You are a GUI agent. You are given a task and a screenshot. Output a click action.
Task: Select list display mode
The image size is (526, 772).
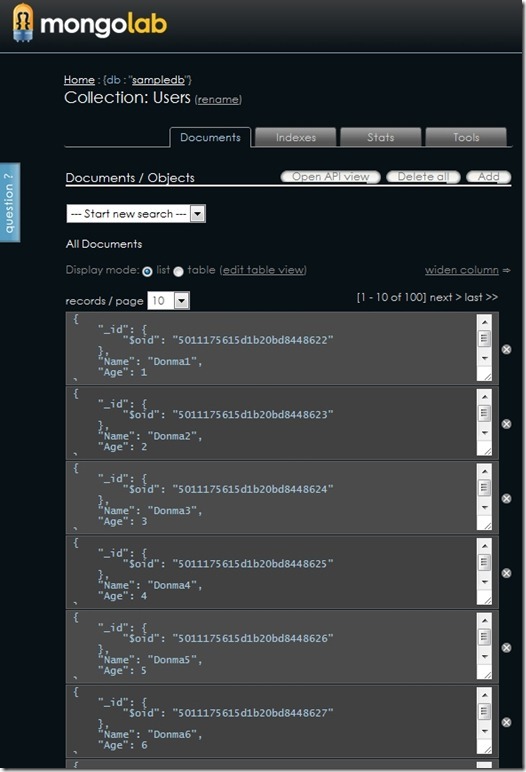pos(147,271)
